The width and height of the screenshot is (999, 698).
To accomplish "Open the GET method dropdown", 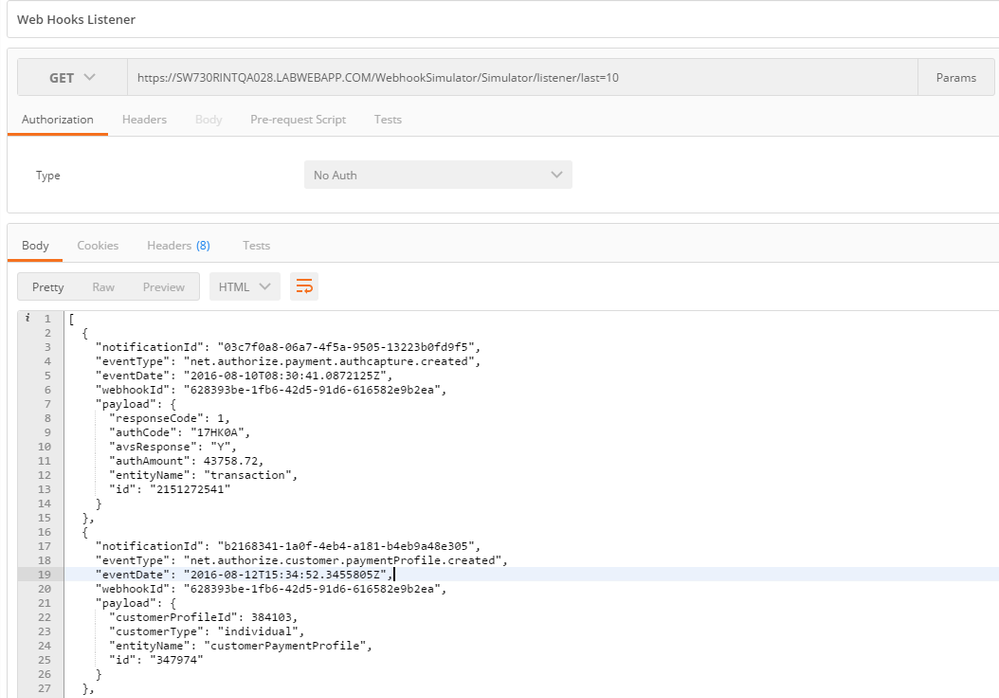I will [72, 78].
